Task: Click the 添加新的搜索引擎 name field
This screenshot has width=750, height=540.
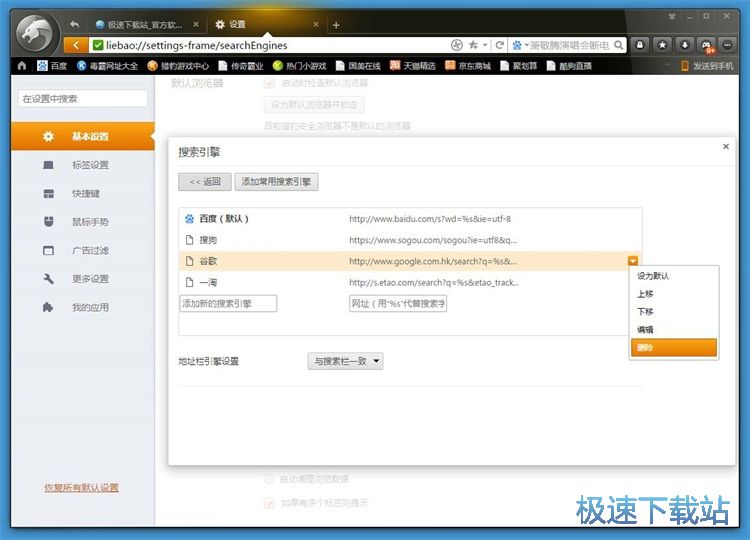Action: [x=228, y=303]
